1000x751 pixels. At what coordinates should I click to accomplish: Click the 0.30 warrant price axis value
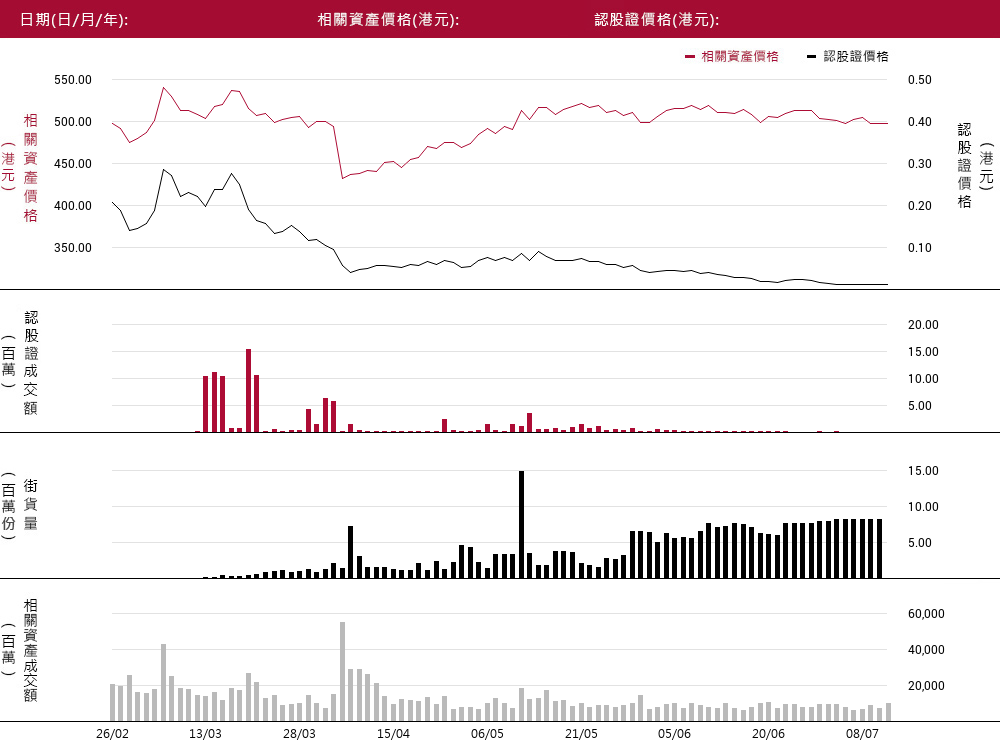pos(920,164)
